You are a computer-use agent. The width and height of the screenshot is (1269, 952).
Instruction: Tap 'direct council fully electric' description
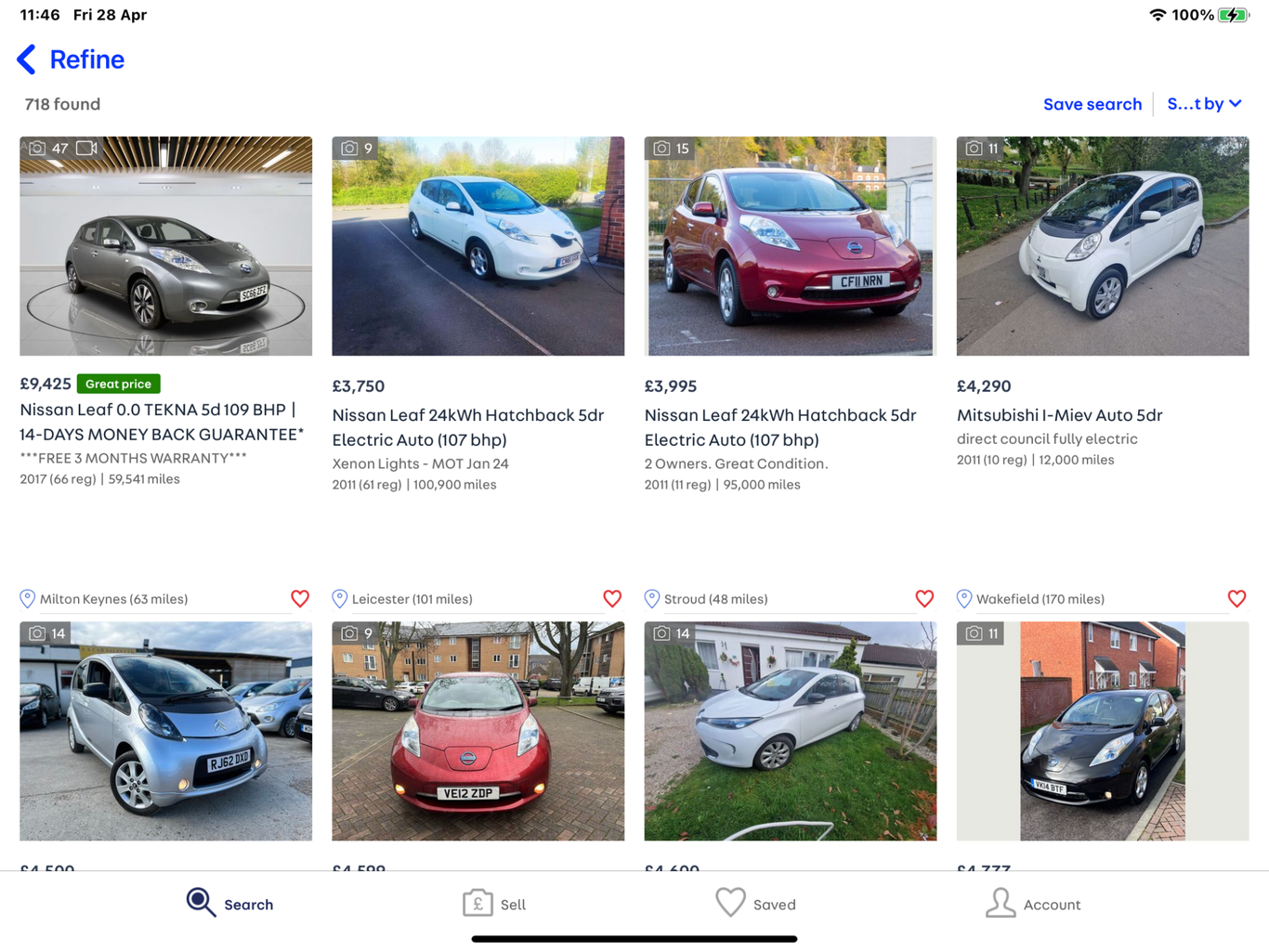pyautogui.click(x=1047, y=438)
